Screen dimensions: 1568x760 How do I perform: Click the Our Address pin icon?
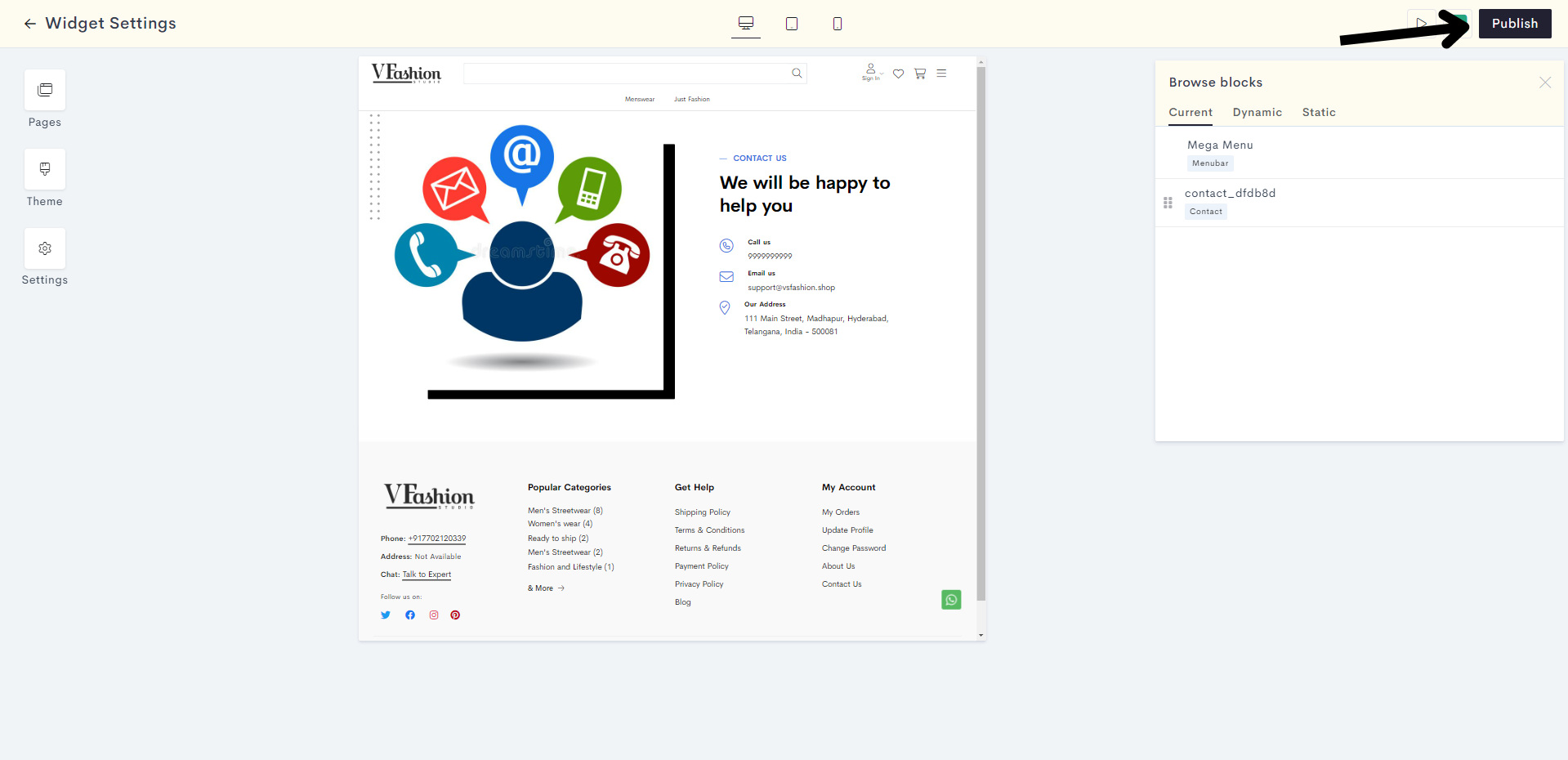click(725, 307)
